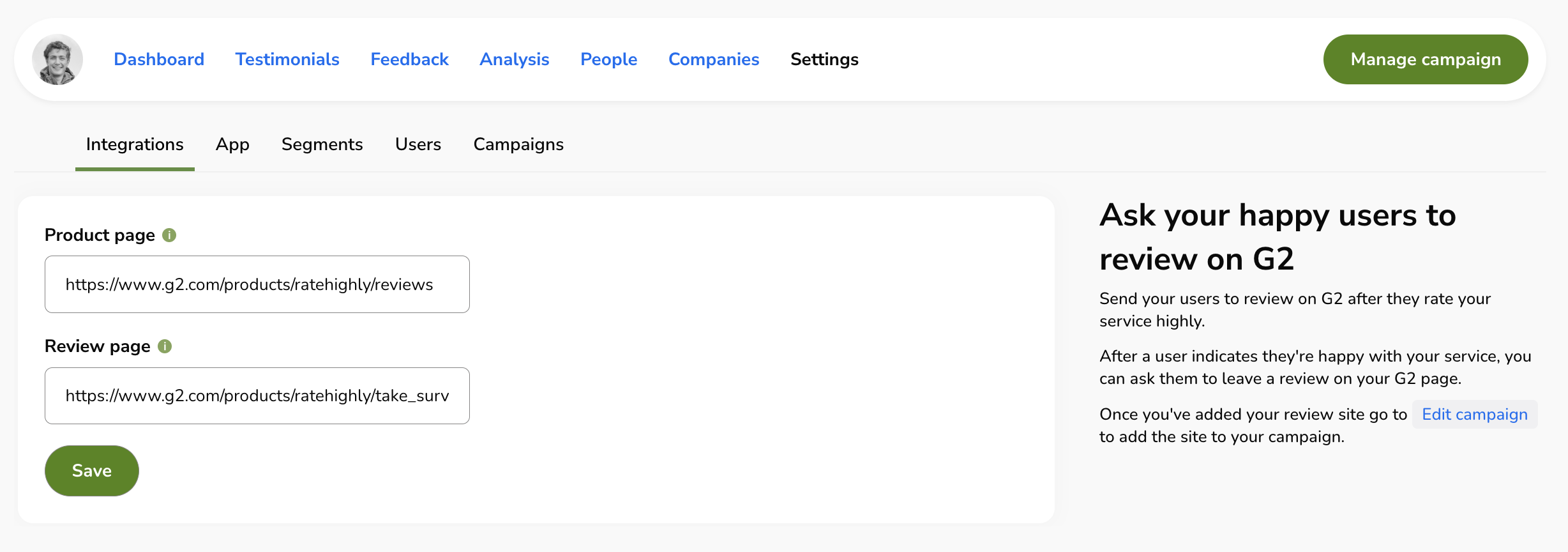Go to the Companies page

click(x=714, y=59)
